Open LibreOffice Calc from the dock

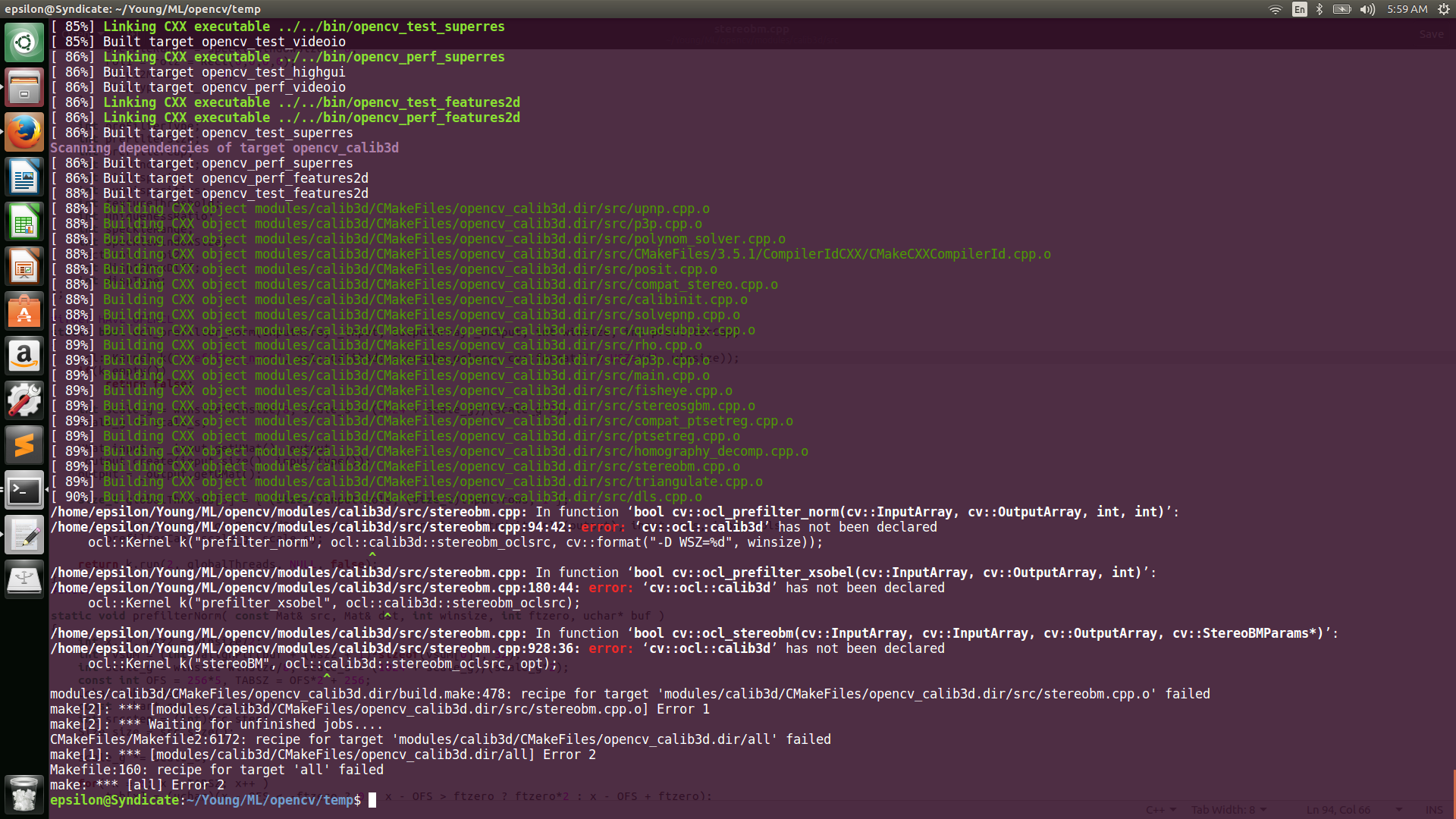[24, 221]
